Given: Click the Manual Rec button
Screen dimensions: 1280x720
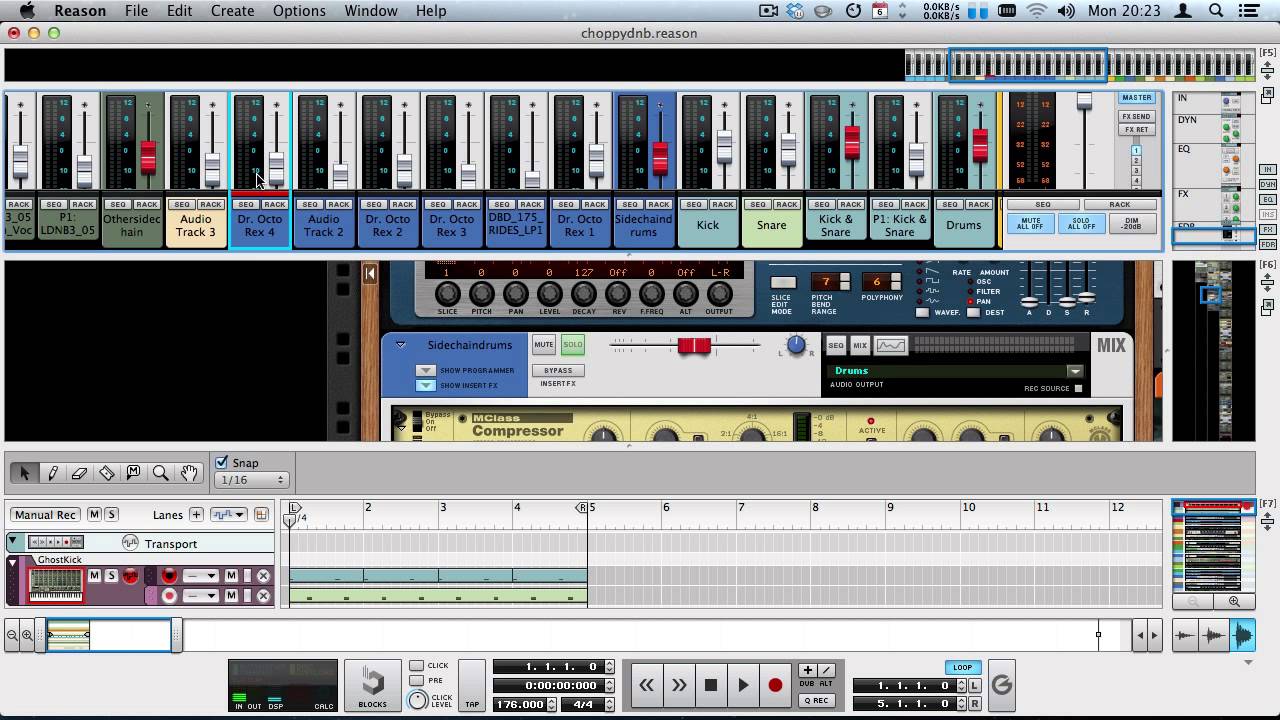Looking at the screenshot, I should (x=45, y=515).
